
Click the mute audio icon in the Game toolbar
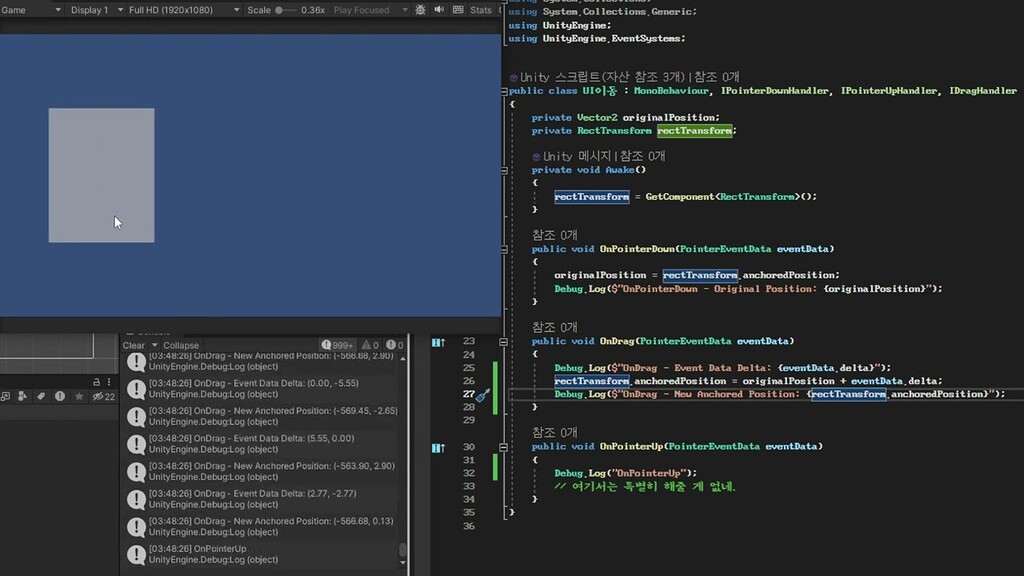[x=439, y=9]
